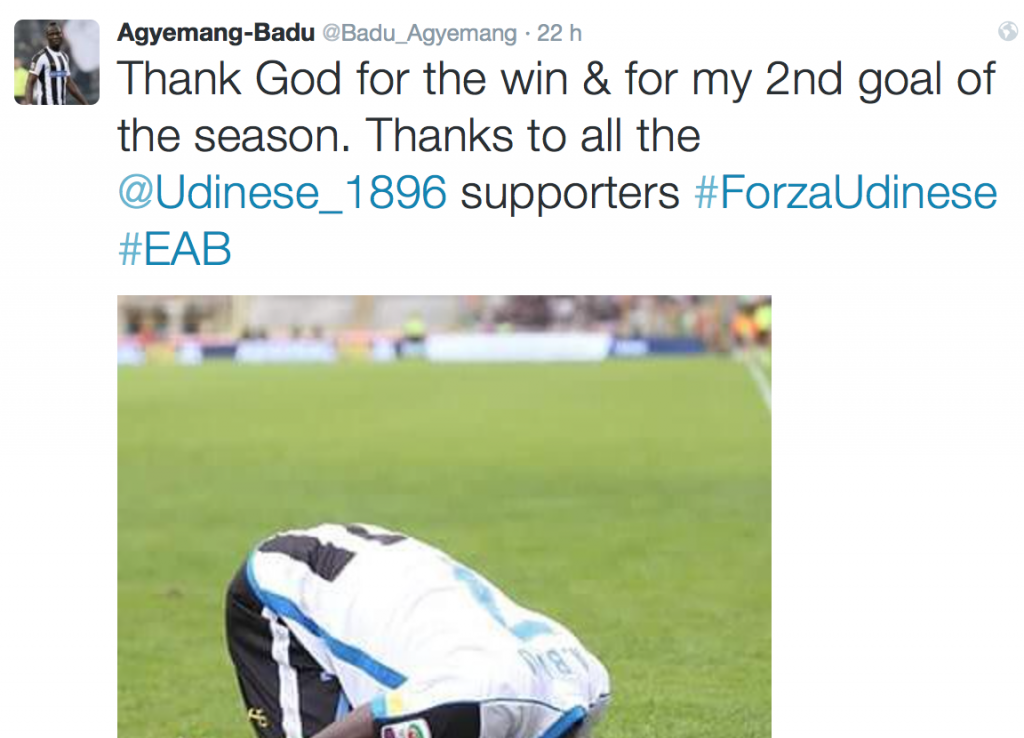Click the line "the season. Thanks to all the"
The image size is (1024, 738).
click(408, 136)
